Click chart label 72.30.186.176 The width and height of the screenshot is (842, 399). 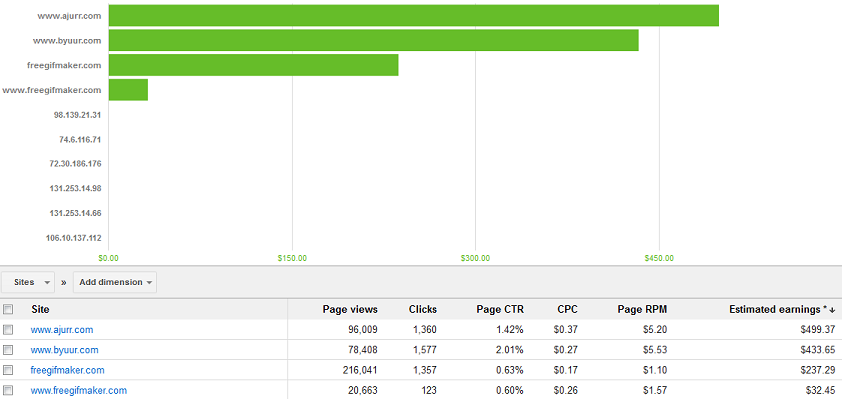(75, 163)
